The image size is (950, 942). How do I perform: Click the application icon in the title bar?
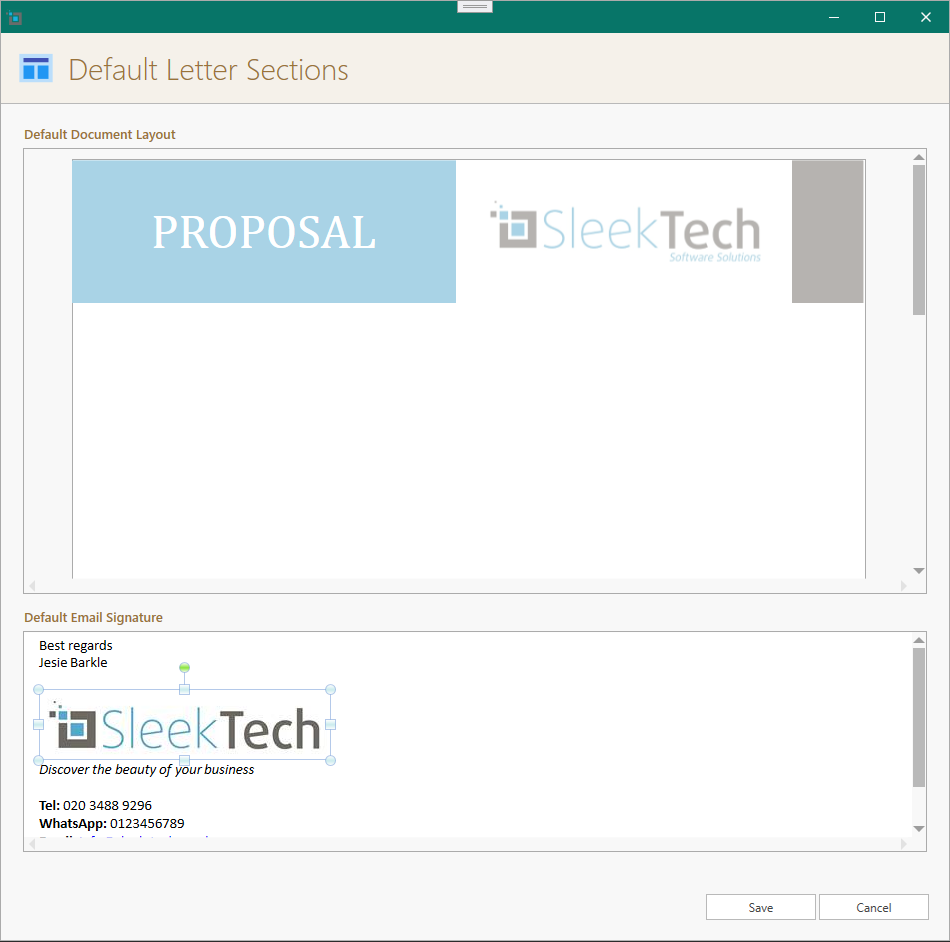point(15,18)
